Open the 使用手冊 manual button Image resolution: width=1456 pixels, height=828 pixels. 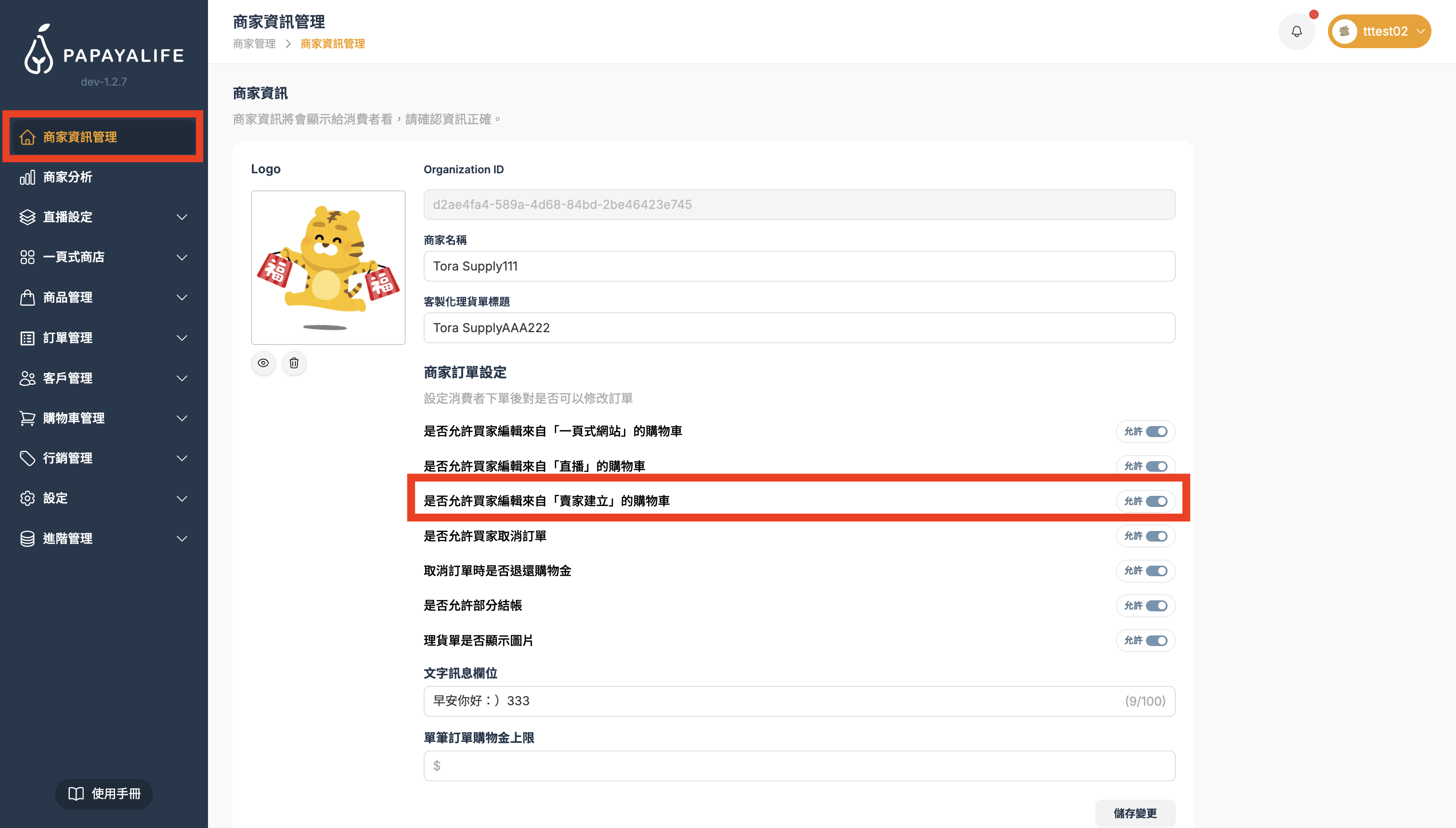click(x=104, y=794)
